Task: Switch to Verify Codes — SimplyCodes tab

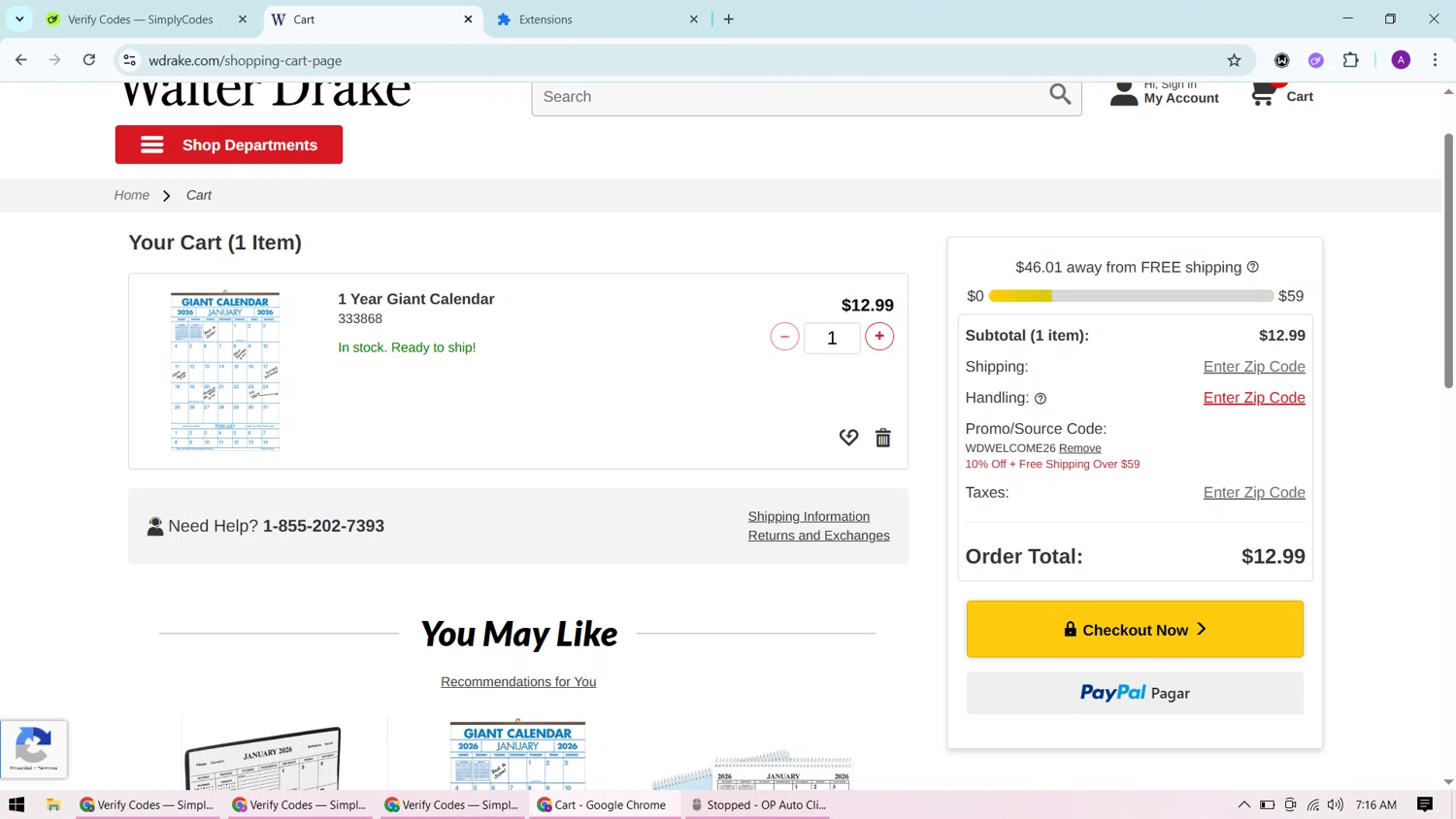Action: pyautogui.click(x=141, y=19)
